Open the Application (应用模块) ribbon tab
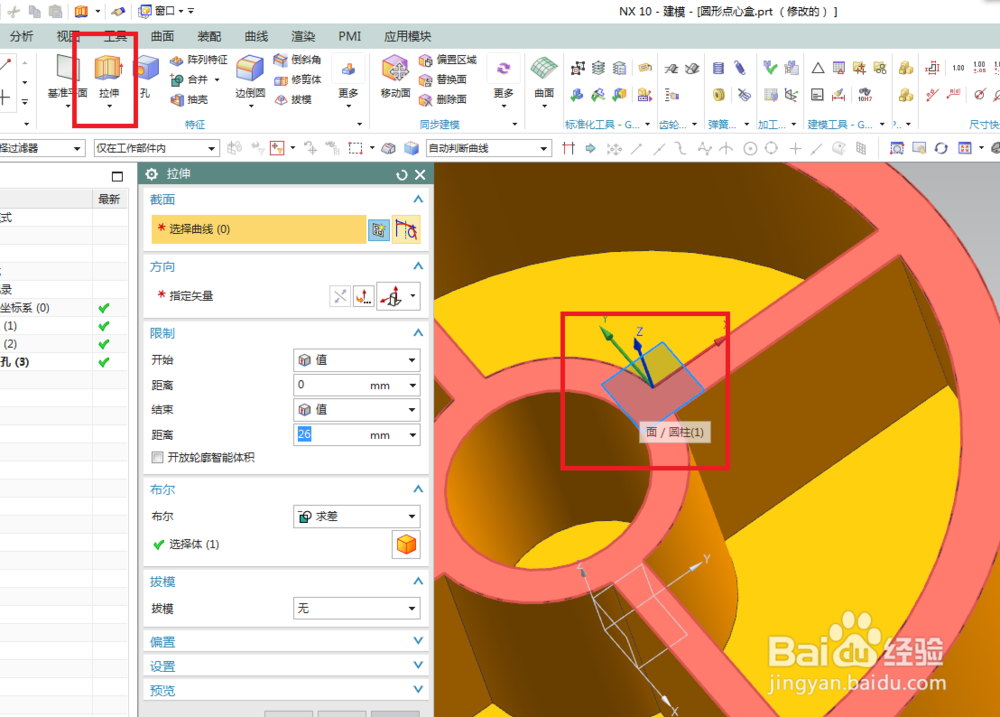This screenshot has width=1000, height=717. click(x=408, y=36)
